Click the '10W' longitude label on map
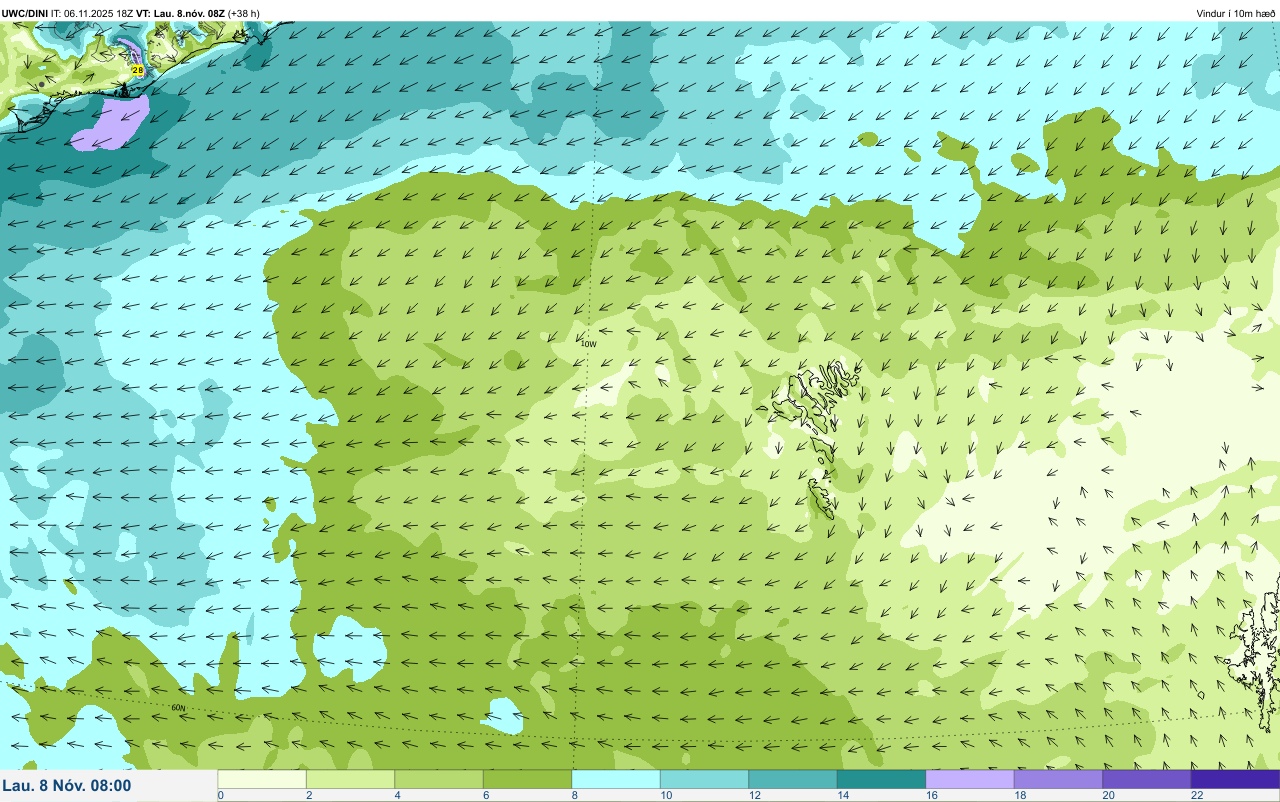This screenshot has height=802, width=1280. tap(588, 344)
